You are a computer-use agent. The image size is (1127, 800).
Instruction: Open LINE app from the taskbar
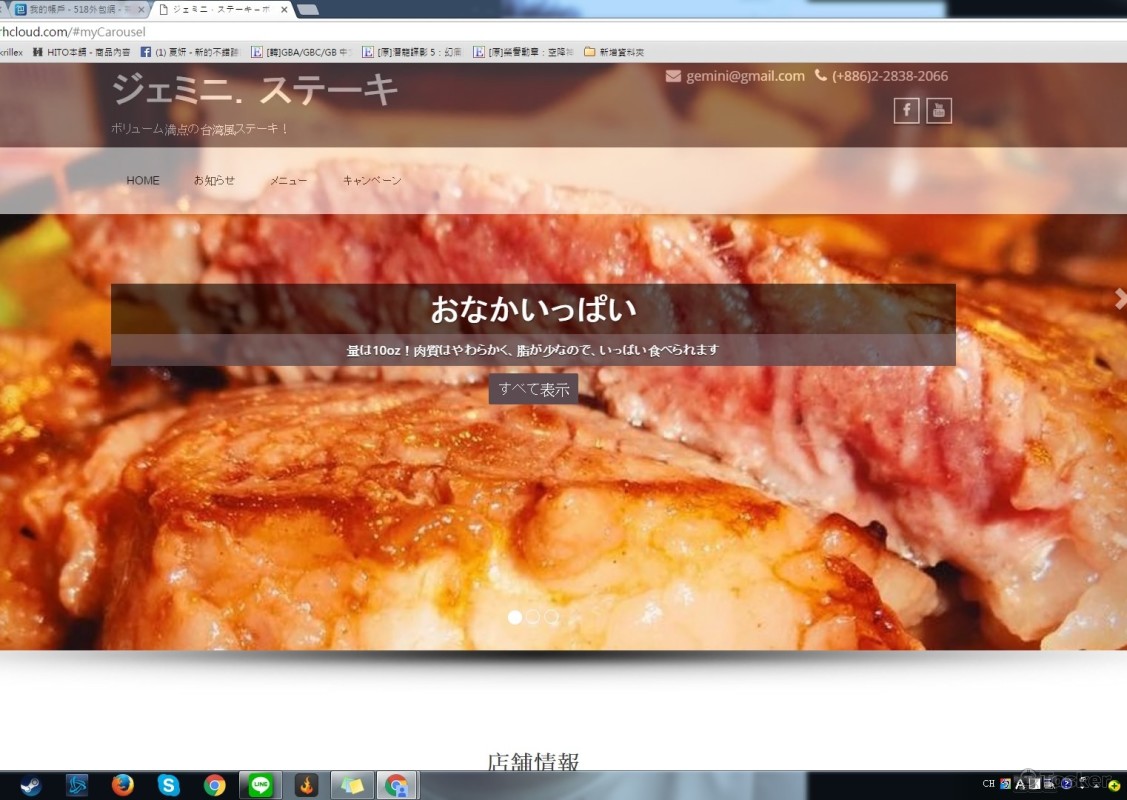coord(261,785)
